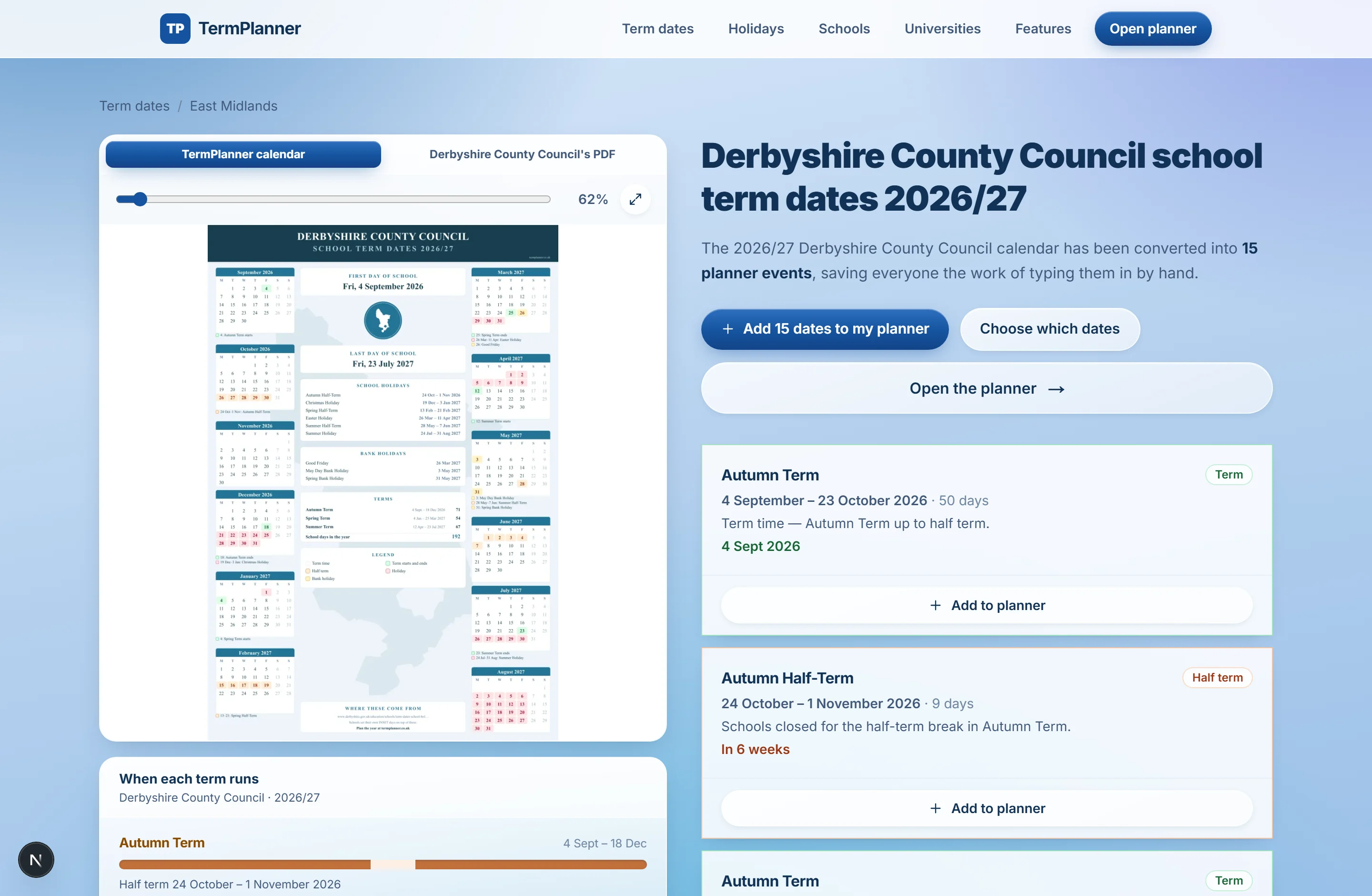Click the Half term badge
Screen dimensions: 1372x896
1217,677
